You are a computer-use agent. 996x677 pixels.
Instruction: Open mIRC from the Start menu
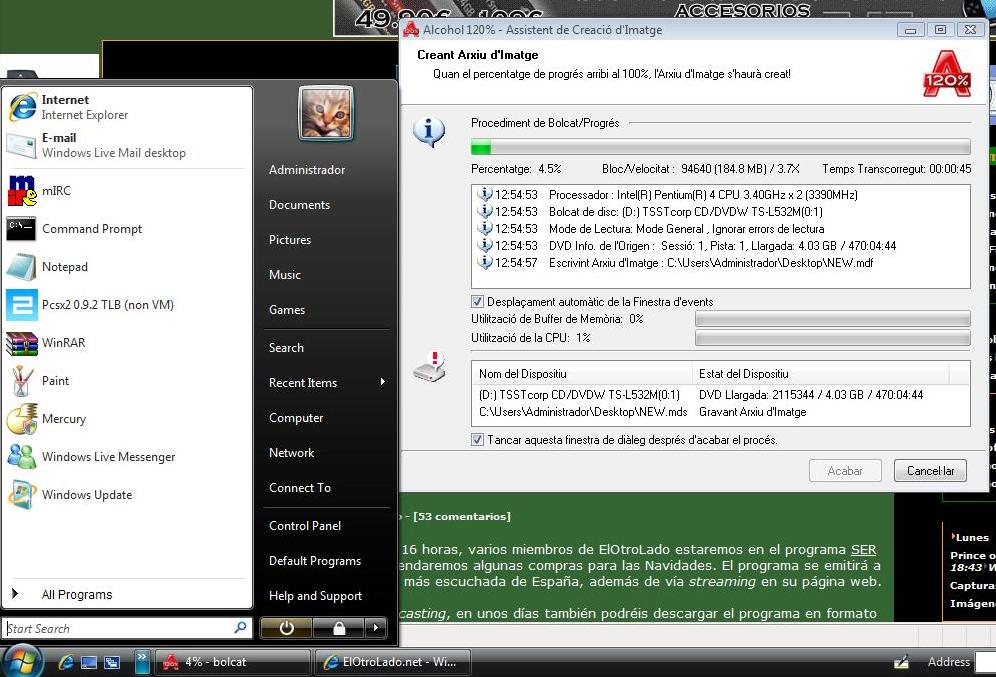point(127,191)
